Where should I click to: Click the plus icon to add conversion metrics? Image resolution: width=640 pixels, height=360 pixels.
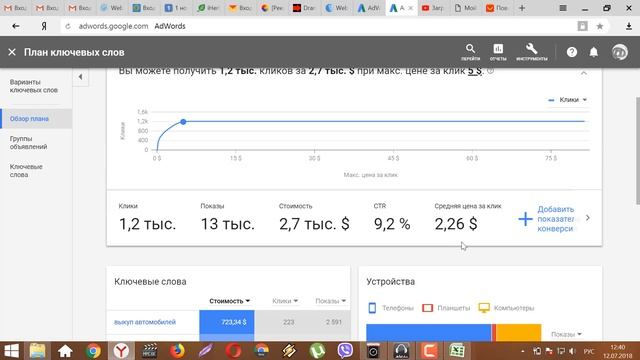point(525,219)
